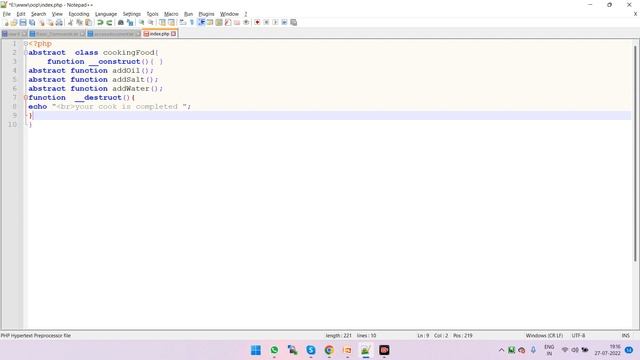Screen dimensions: 640x360
Task: Undo last edit with green arrow
Action: click(100, 22)
